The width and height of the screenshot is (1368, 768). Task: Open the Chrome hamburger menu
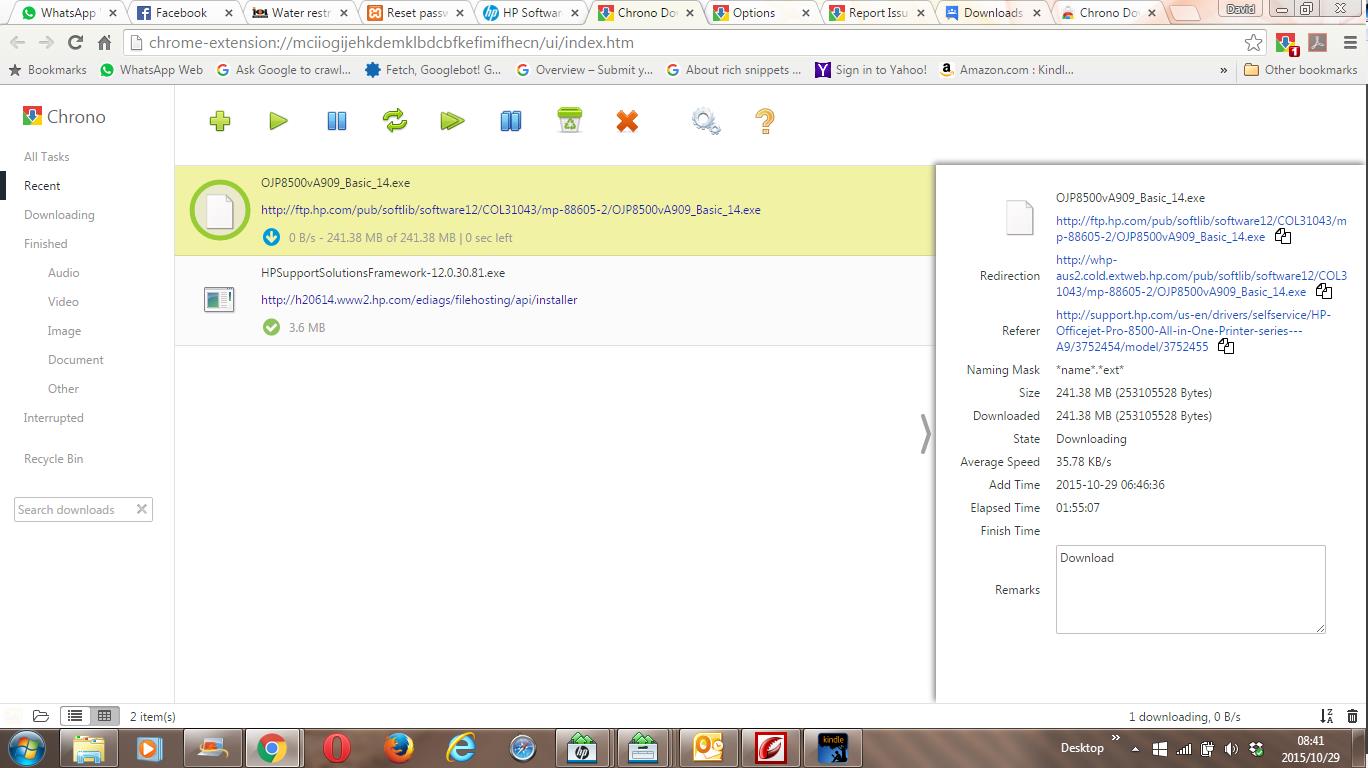click(1350, 42)
